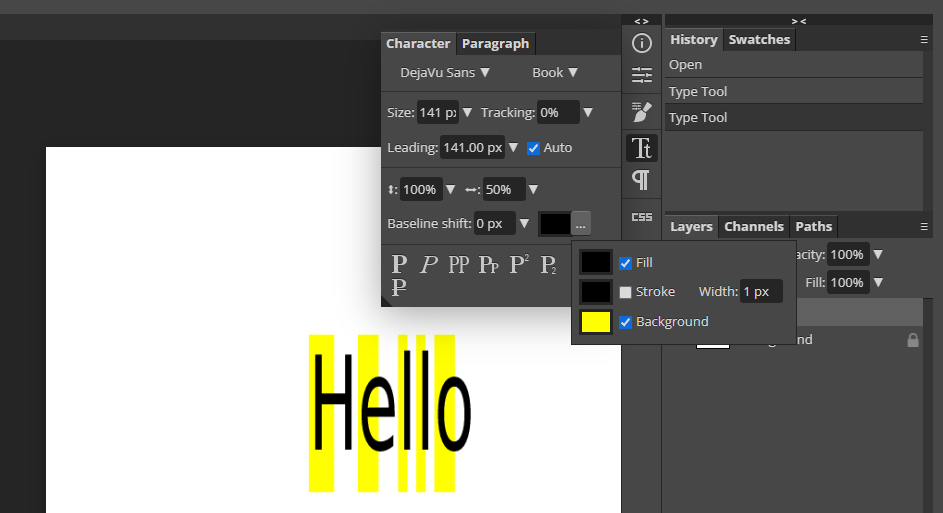Expand the layer Fill dropdown arrow
This screenshot has width=943, height=513.
coord(878,282)
